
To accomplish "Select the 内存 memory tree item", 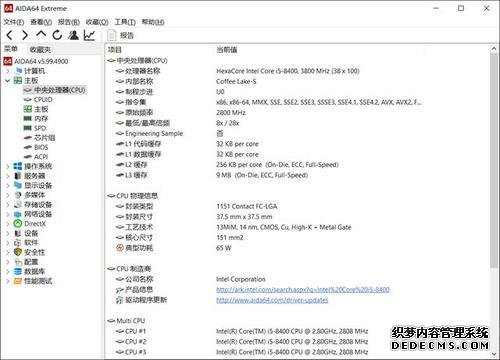I will coord(36,119).
